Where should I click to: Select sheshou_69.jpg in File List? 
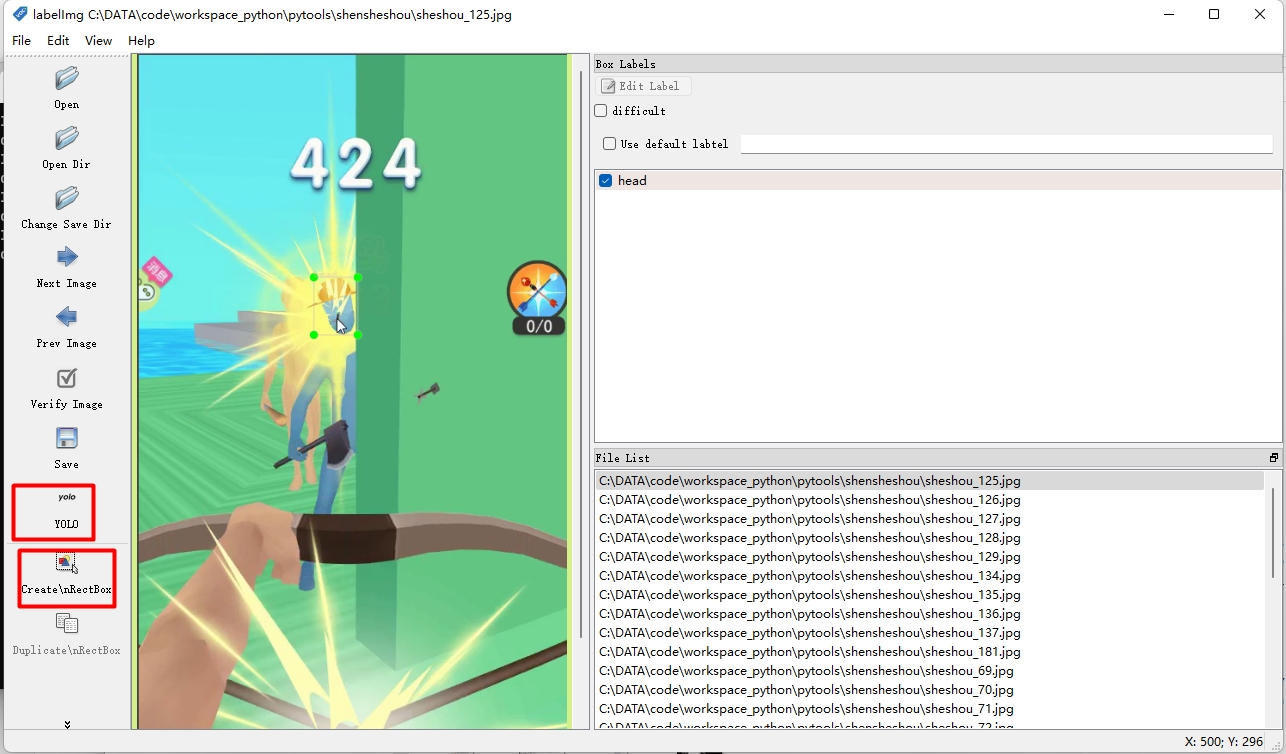click(x=930, y=671)
